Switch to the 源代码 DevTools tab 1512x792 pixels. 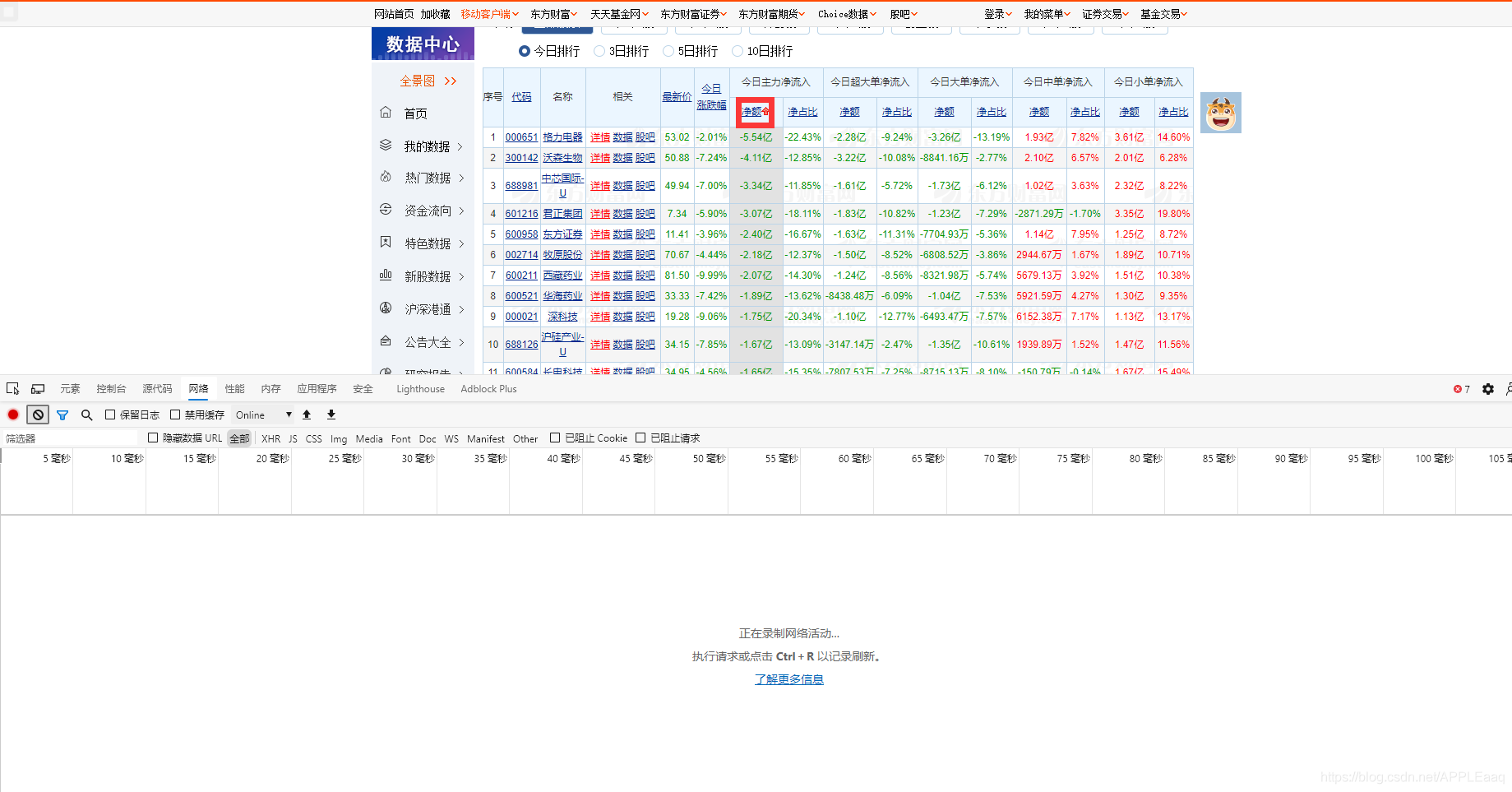coord(157,389)
